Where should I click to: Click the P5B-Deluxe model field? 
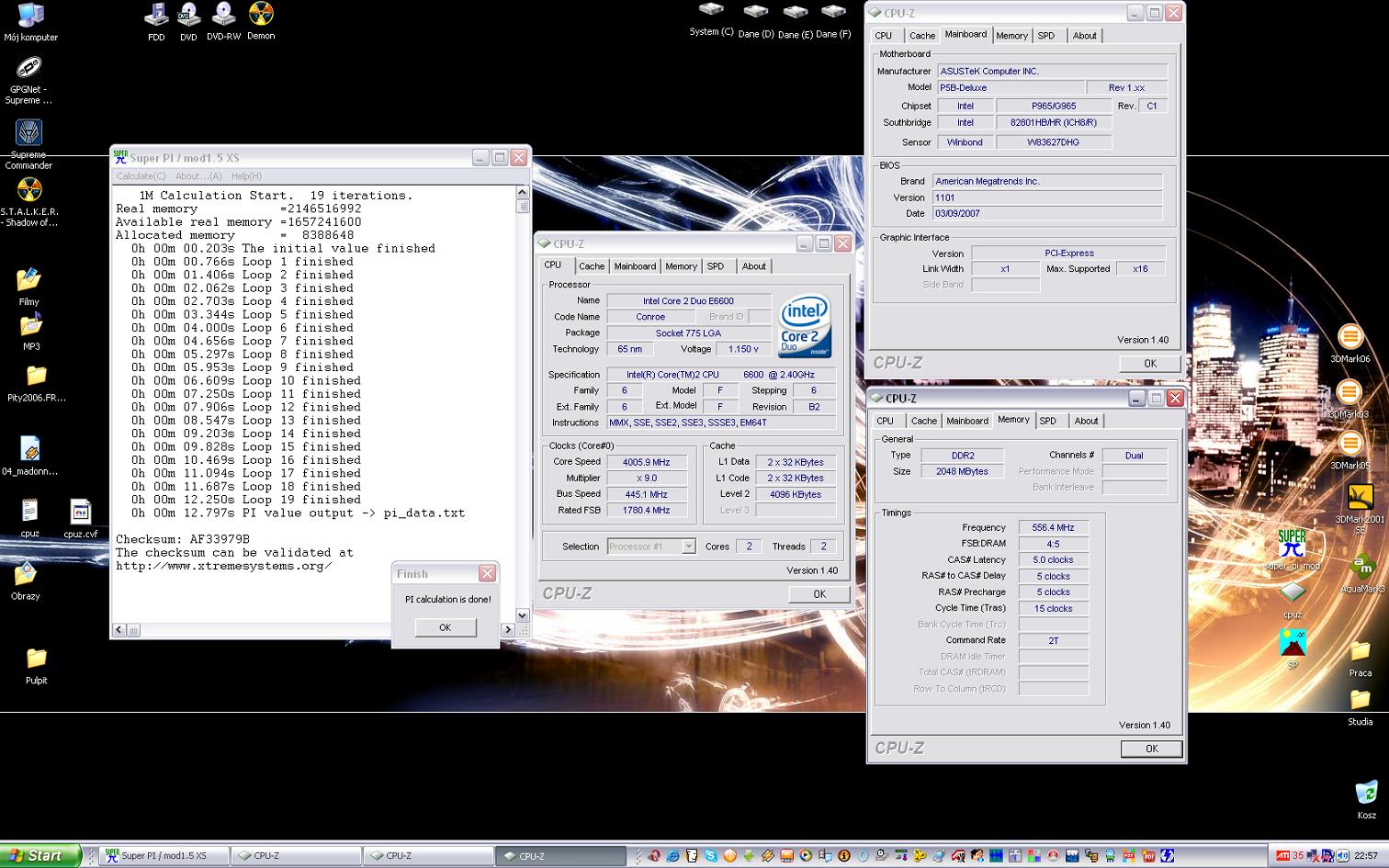[x=1010, y=88]
